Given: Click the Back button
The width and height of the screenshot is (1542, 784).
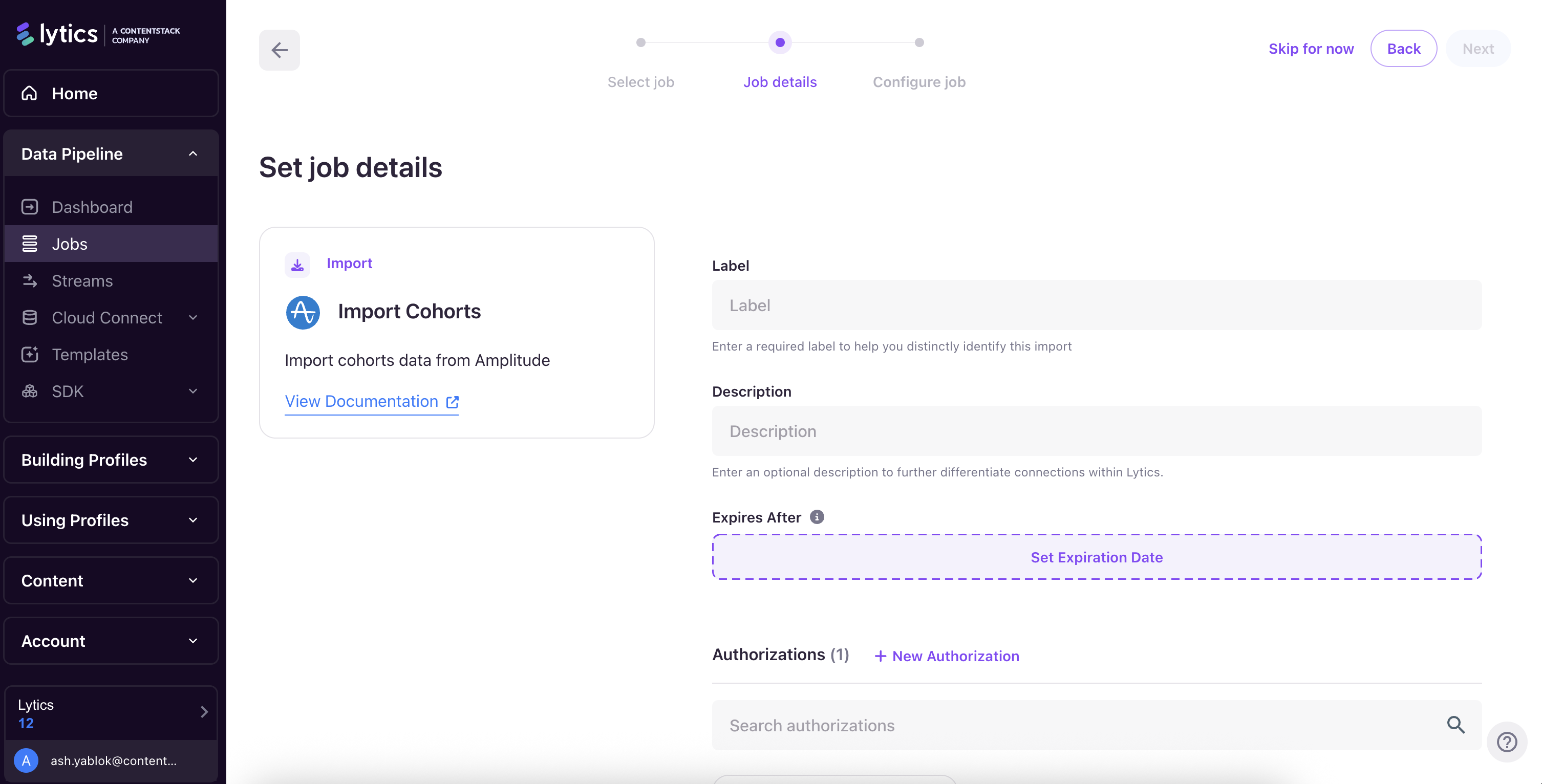Looking at the screenshot, I should 1404,49.
